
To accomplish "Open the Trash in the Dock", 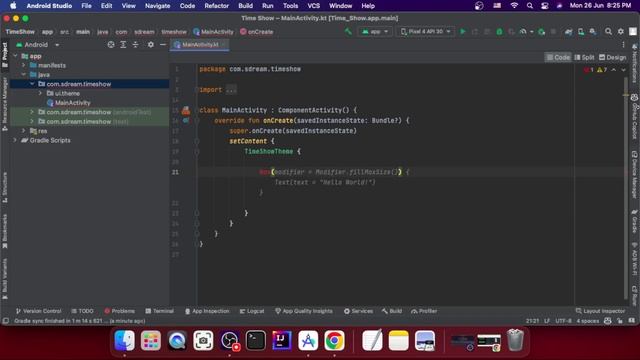I will coord(515,340).
